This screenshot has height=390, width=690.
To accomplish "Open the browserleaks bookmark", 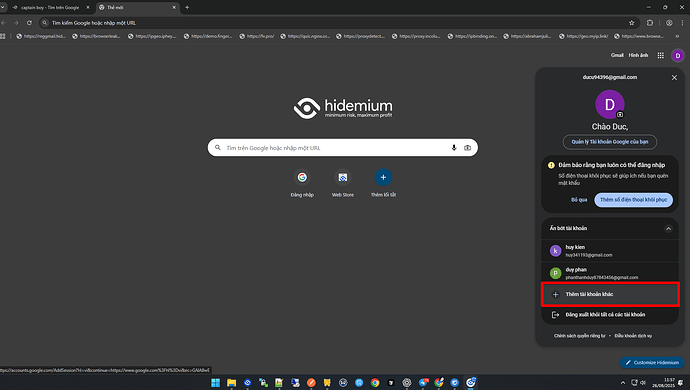I will click(x=96, y=36).
